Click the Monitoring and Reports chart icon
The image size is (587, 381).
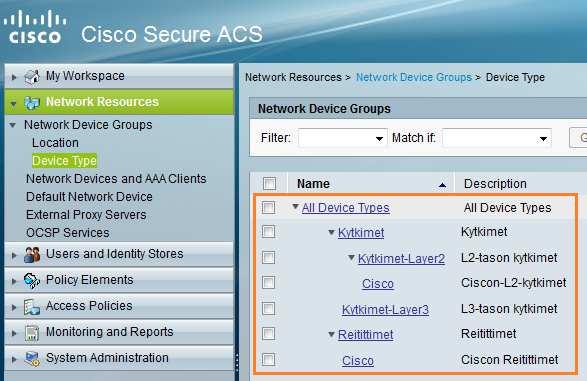tap(32, 333)
